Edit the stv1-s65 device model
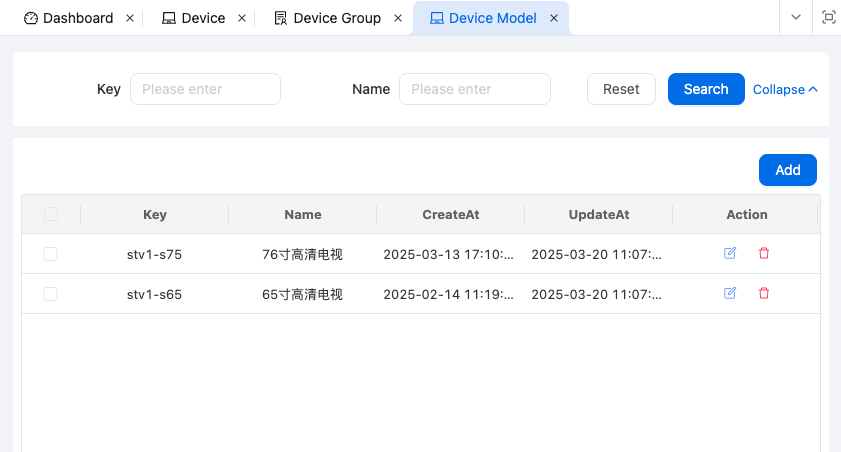 (730, 293)
